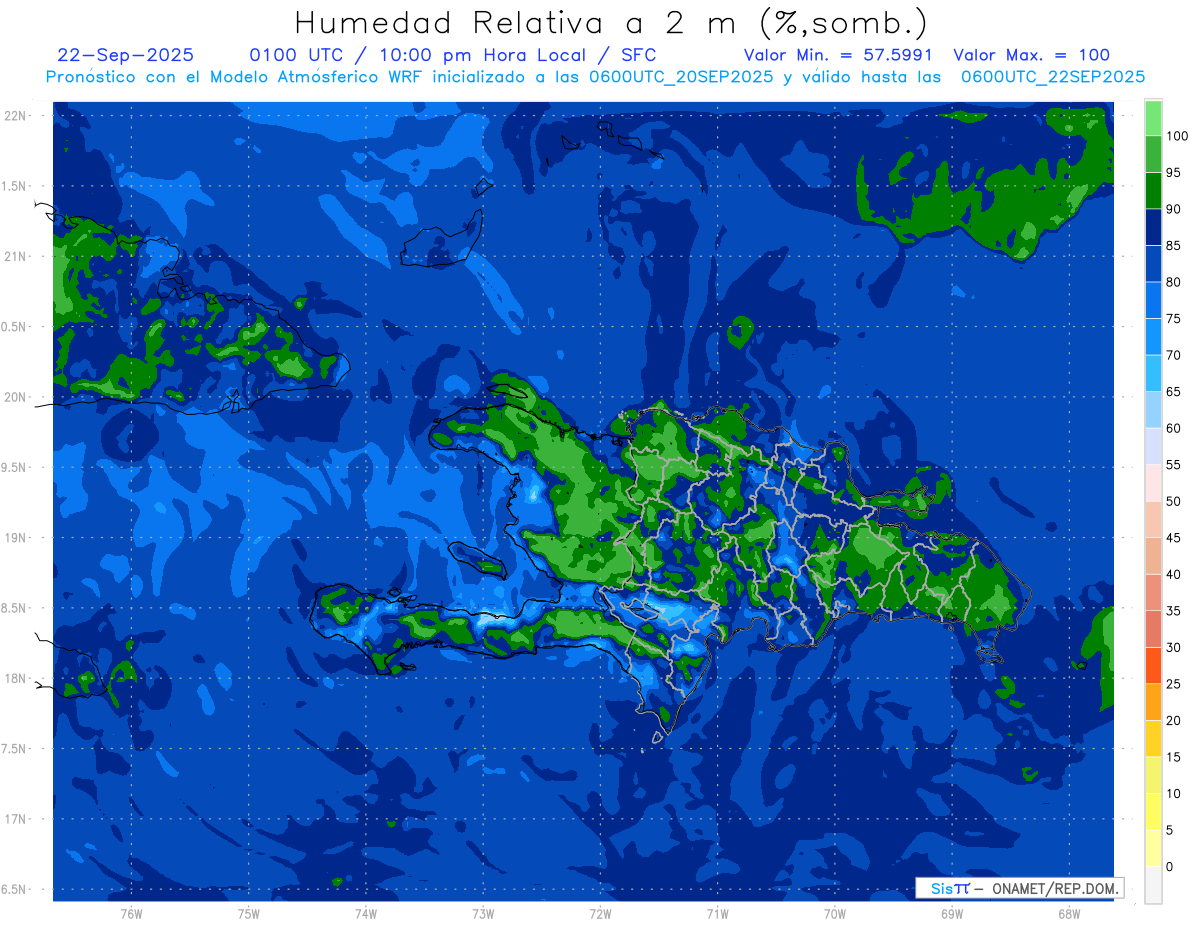Click the navy swatch between 90 and 85
1200x927 pixels.
click(x=1153, y=227)
